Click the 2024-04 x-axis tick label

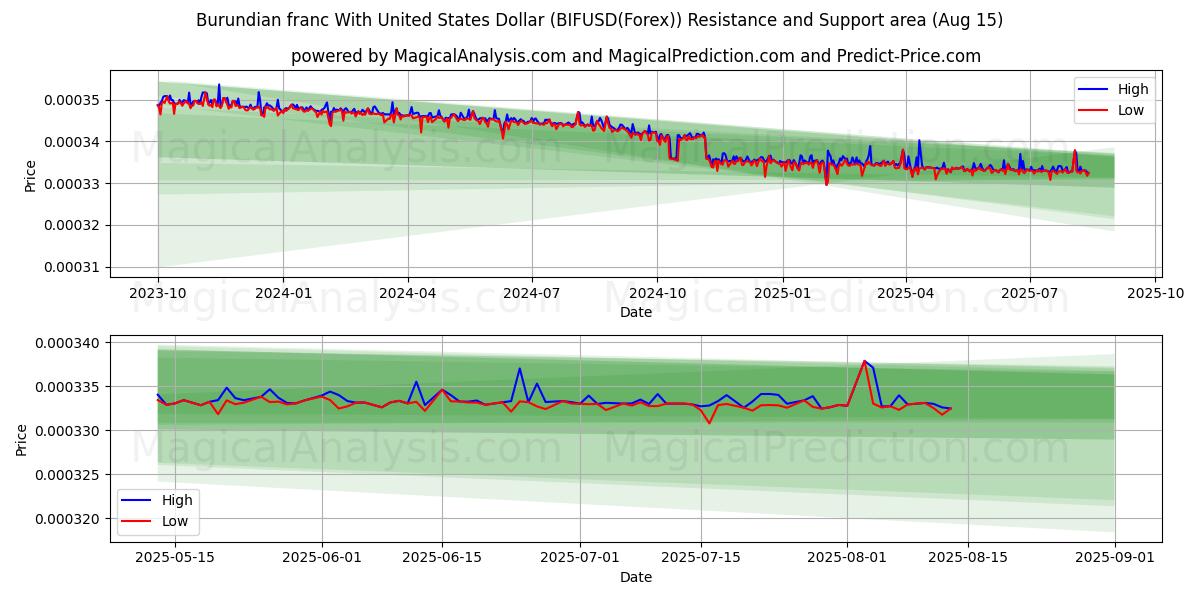click(x=407, y=294)
